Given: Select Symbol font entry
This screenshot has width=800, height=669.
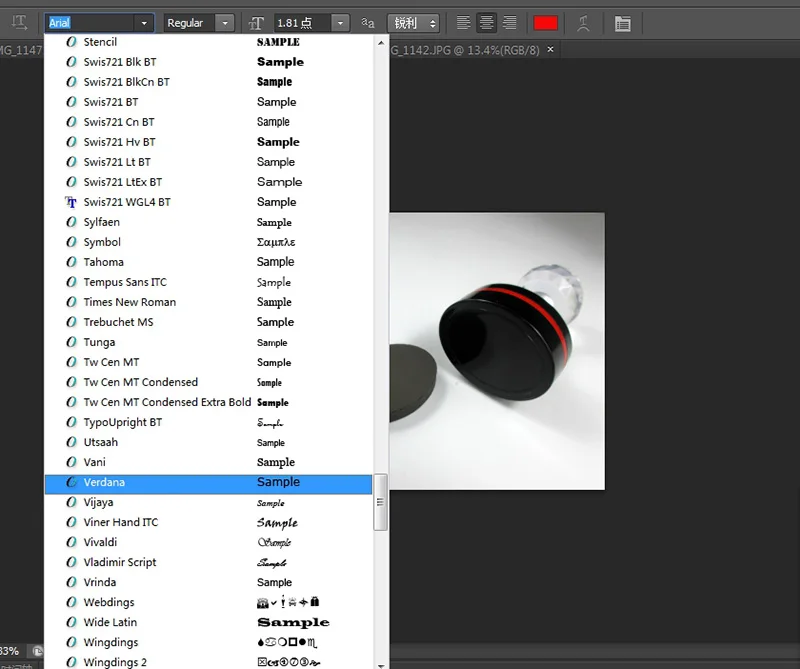Looking at the screenshot, I should pos(208,242).
